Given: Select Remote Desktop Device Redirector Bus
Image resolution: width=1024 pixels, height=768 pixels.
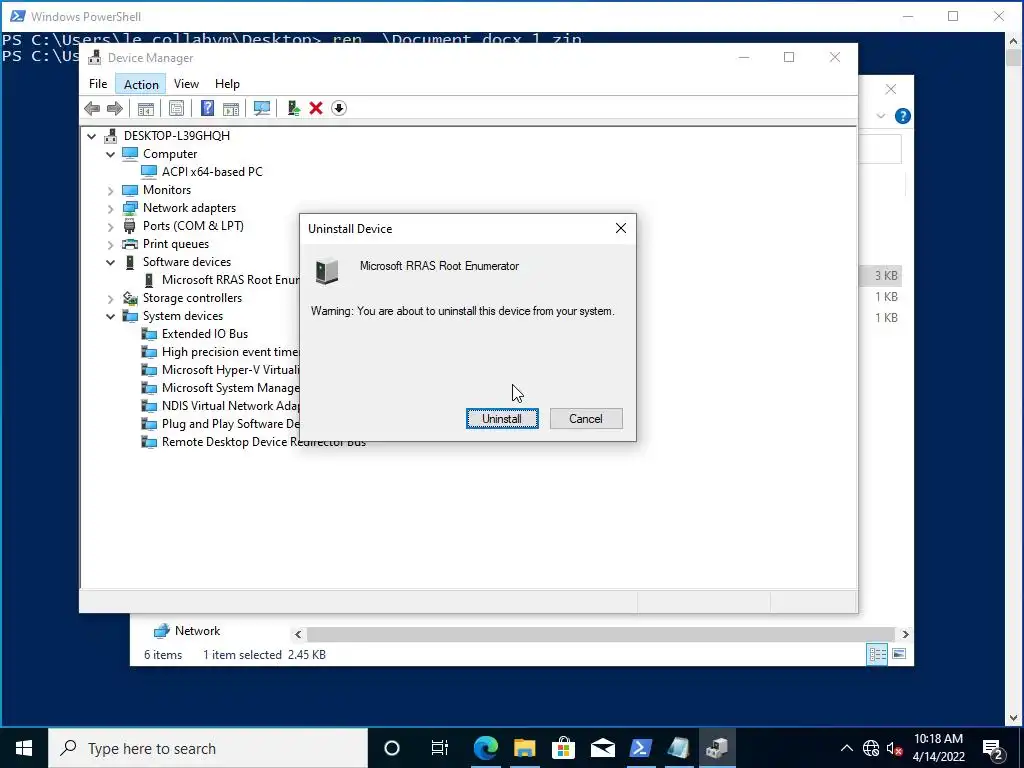Looking at the screenshot, I should coord(263,442).
